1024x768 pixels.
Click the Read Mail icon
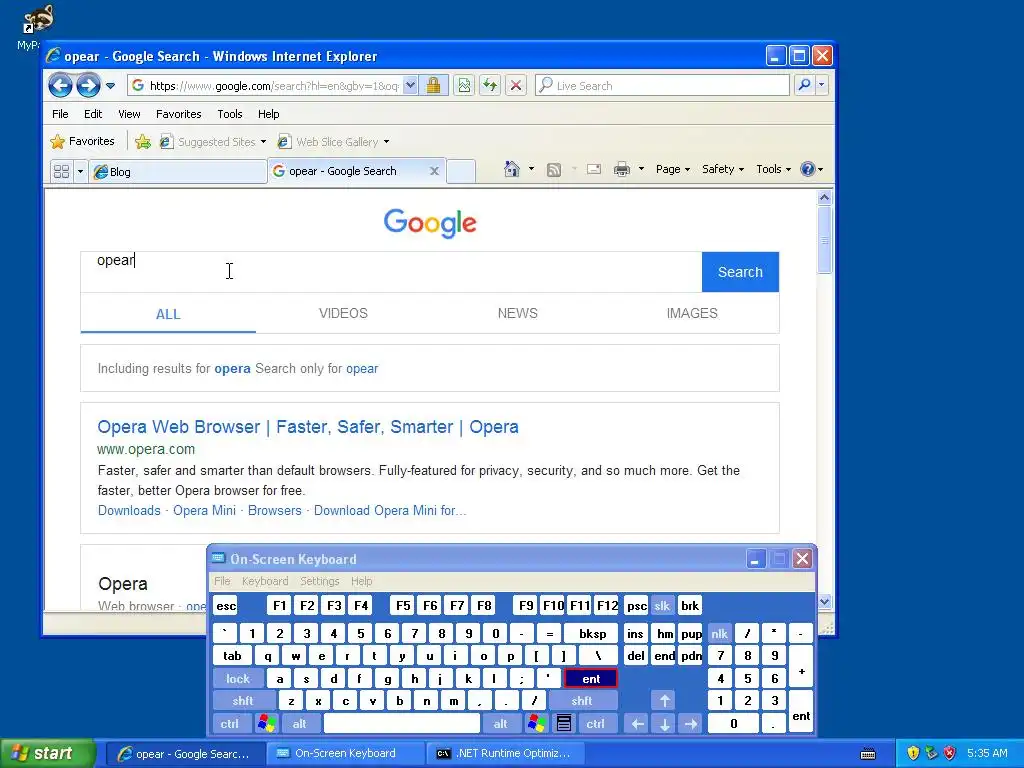[594, 169]
